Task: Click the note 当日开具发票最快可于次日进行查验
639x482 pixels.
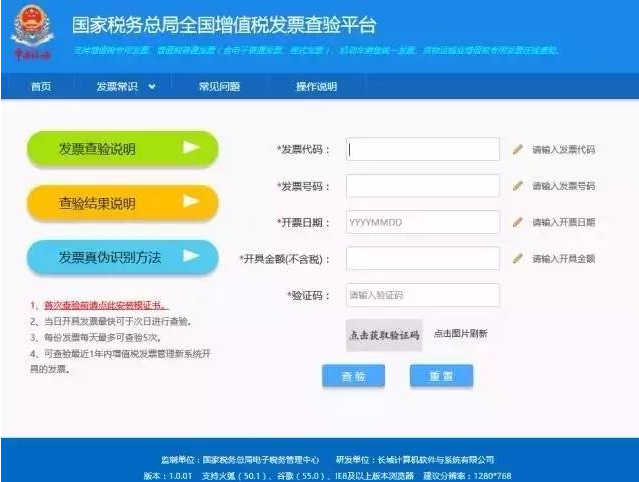Action: click(x=118, y=321)
